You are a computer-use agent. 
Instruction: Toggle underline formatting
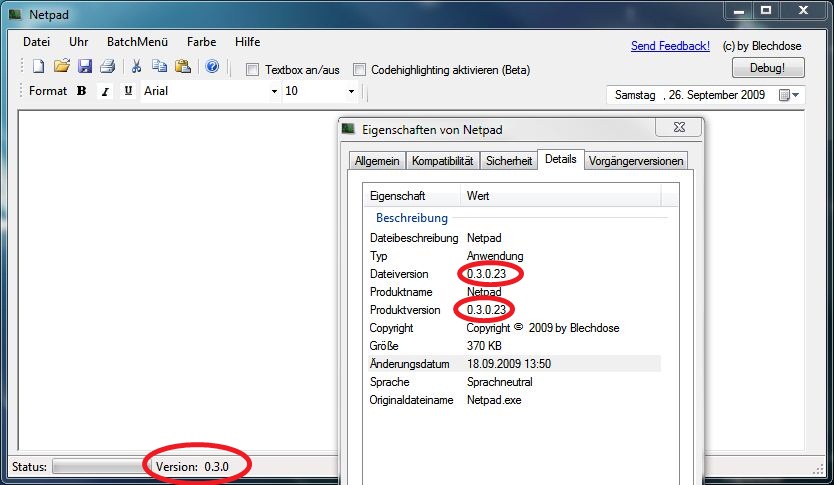[128, 91]
